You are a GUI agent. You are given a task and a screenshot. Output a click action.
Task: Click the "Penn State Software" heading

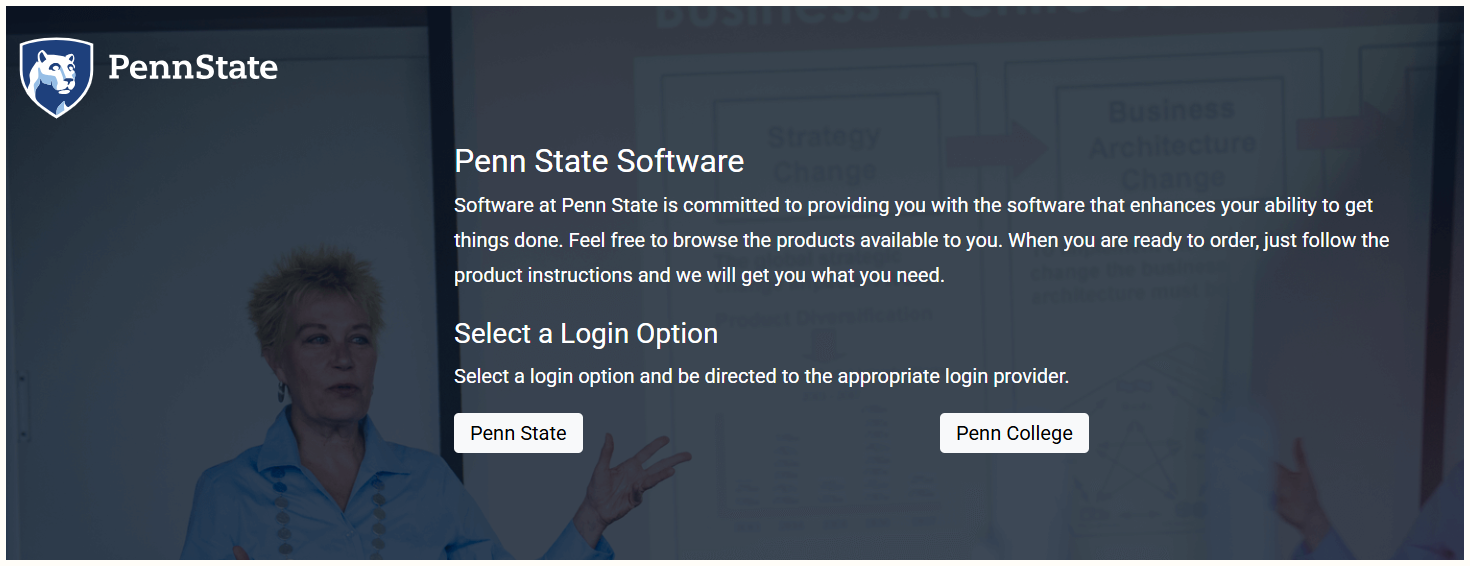pos(599,161)
